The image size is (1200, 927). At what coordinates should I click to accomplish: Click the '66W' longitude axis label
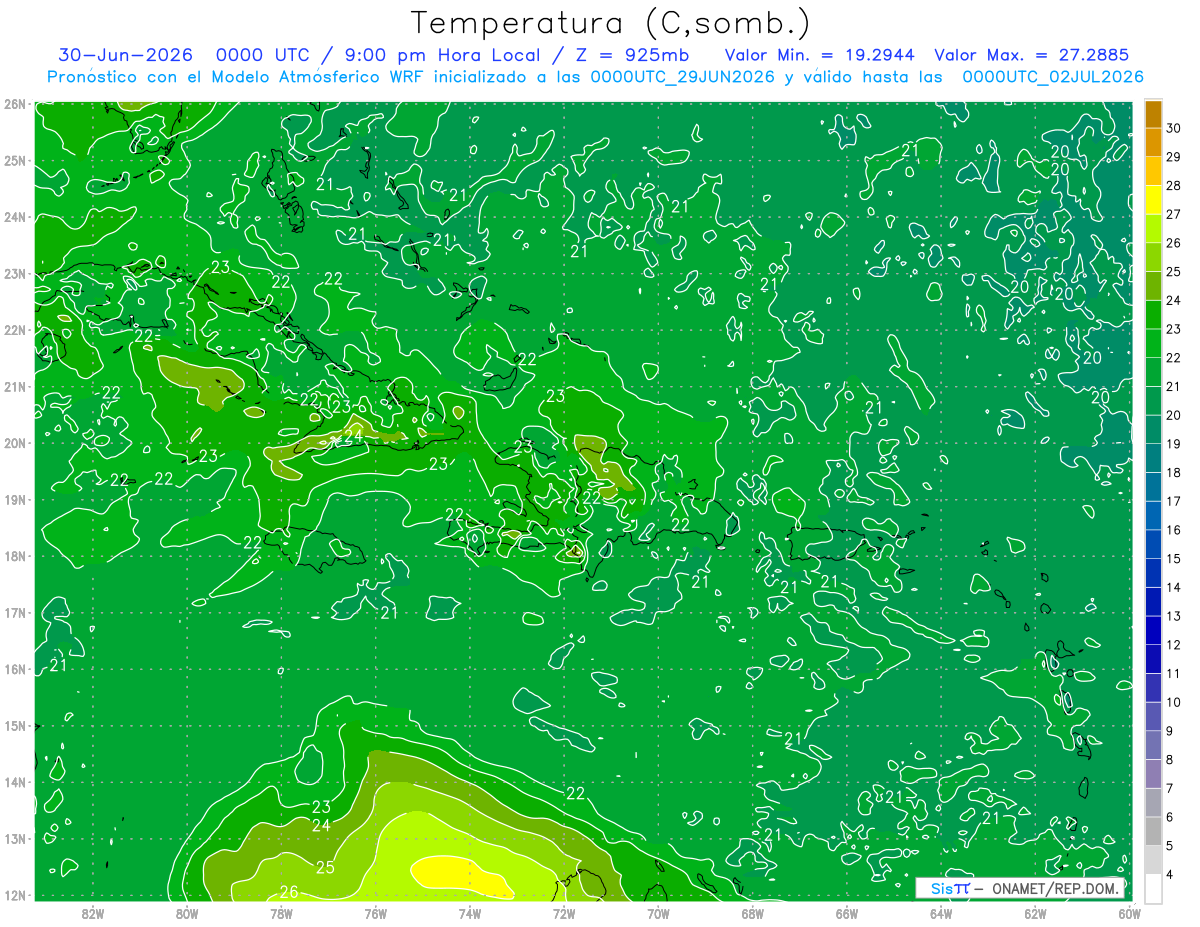pos(847,912)
